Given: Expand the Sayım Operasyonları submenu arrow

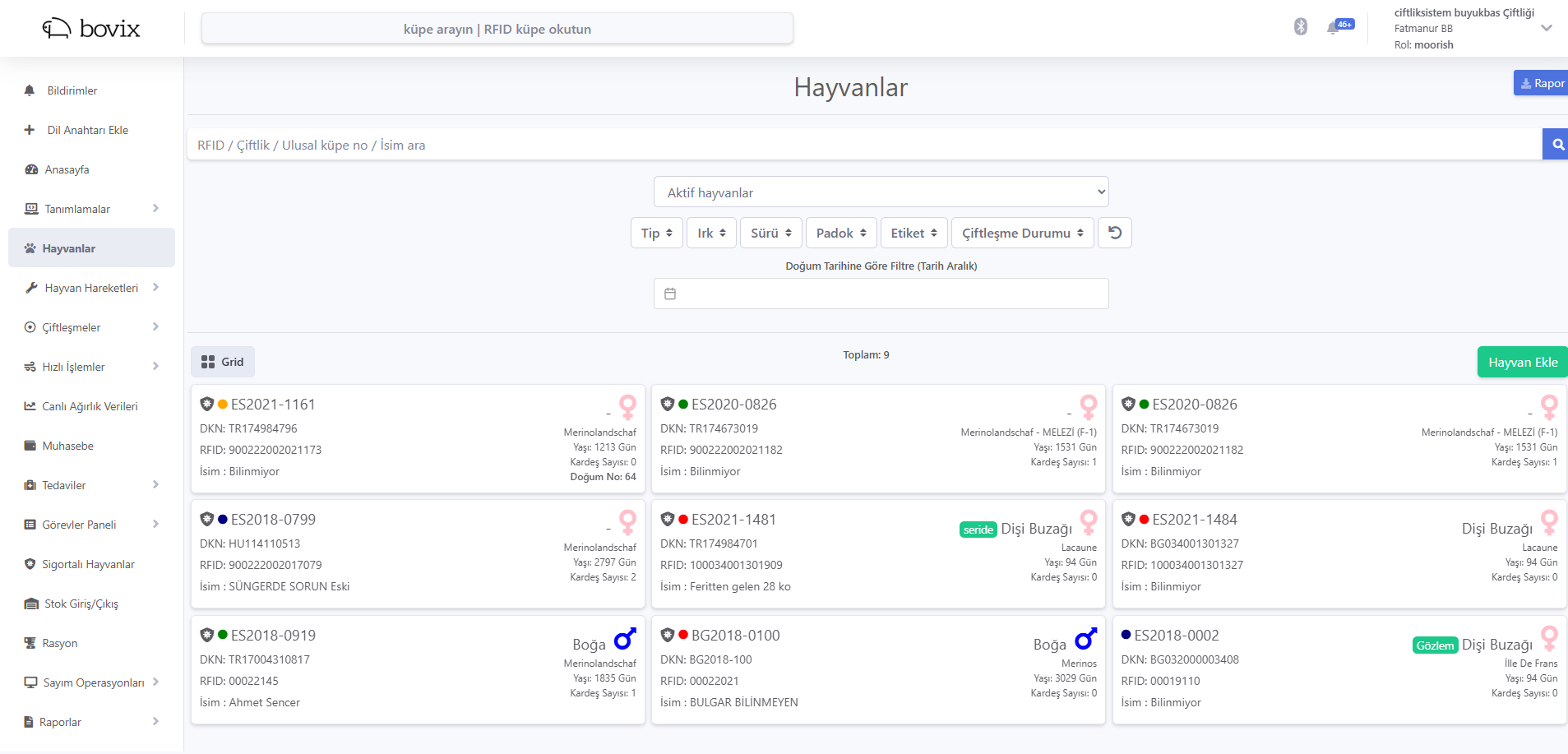Looking at the screenshot, I should click(155, 682).
